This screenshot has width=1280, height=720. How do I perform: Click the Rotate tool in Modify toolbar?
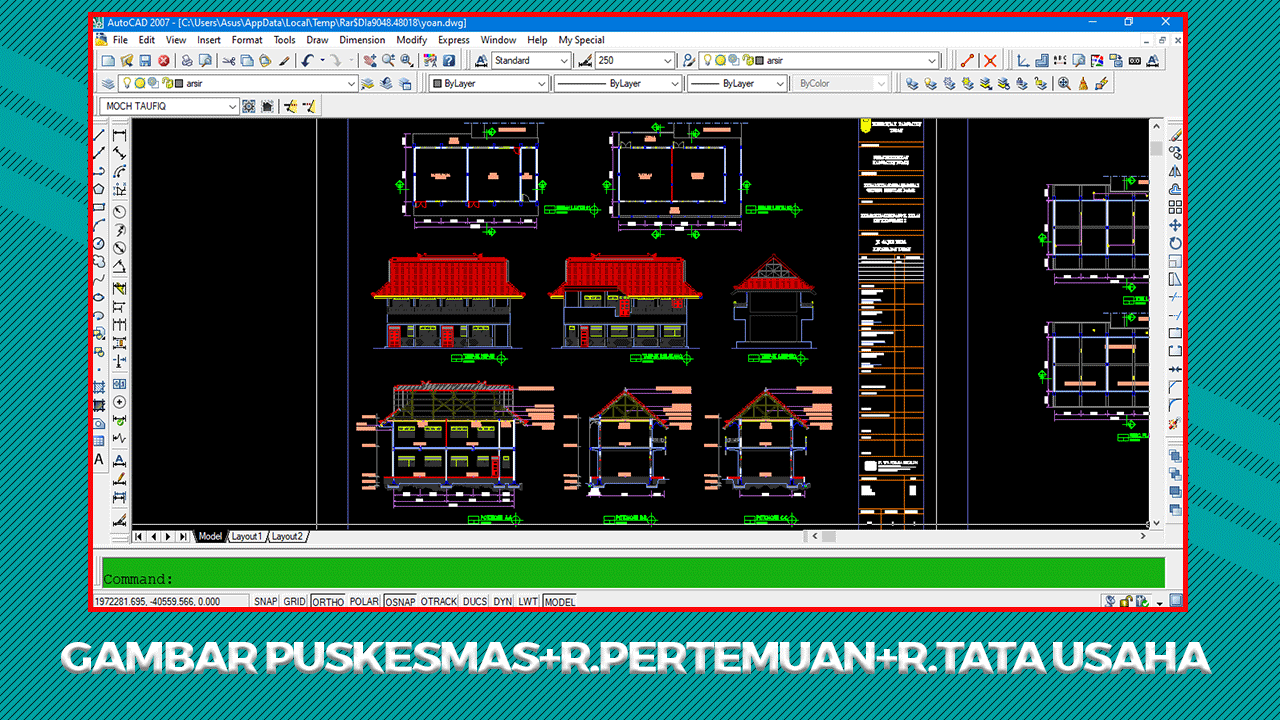(1175, 242)
